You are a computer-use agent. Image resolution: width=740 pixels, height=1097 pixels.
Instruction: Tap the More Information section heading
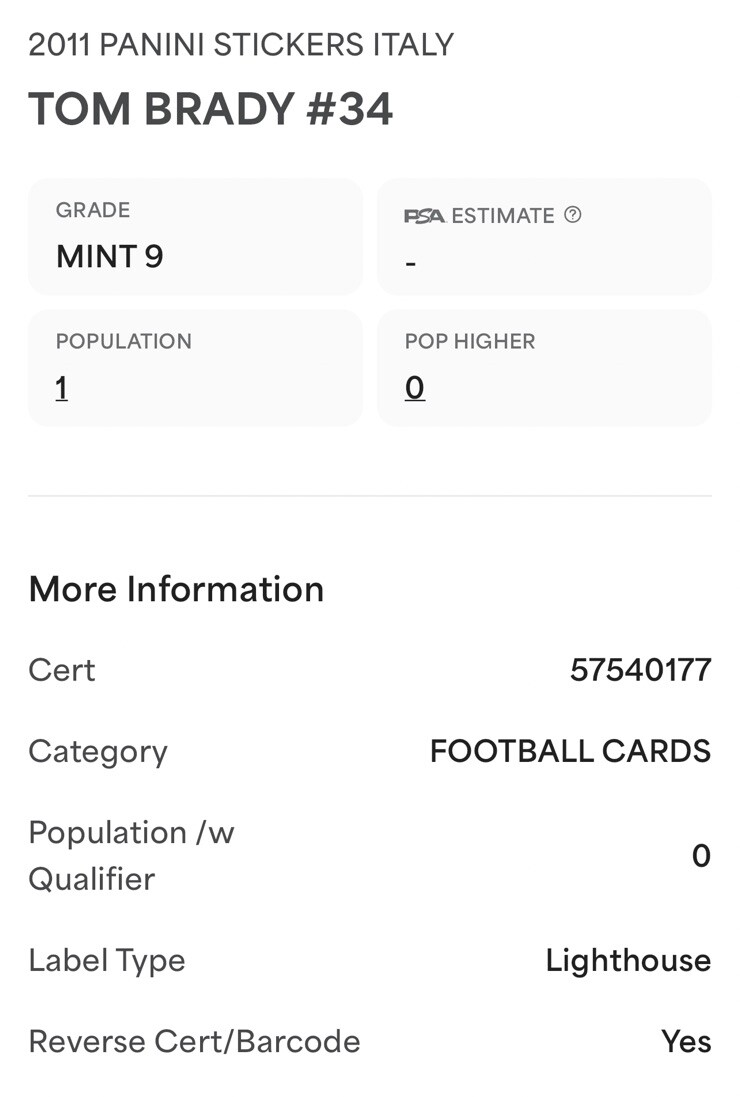[176, 589]
